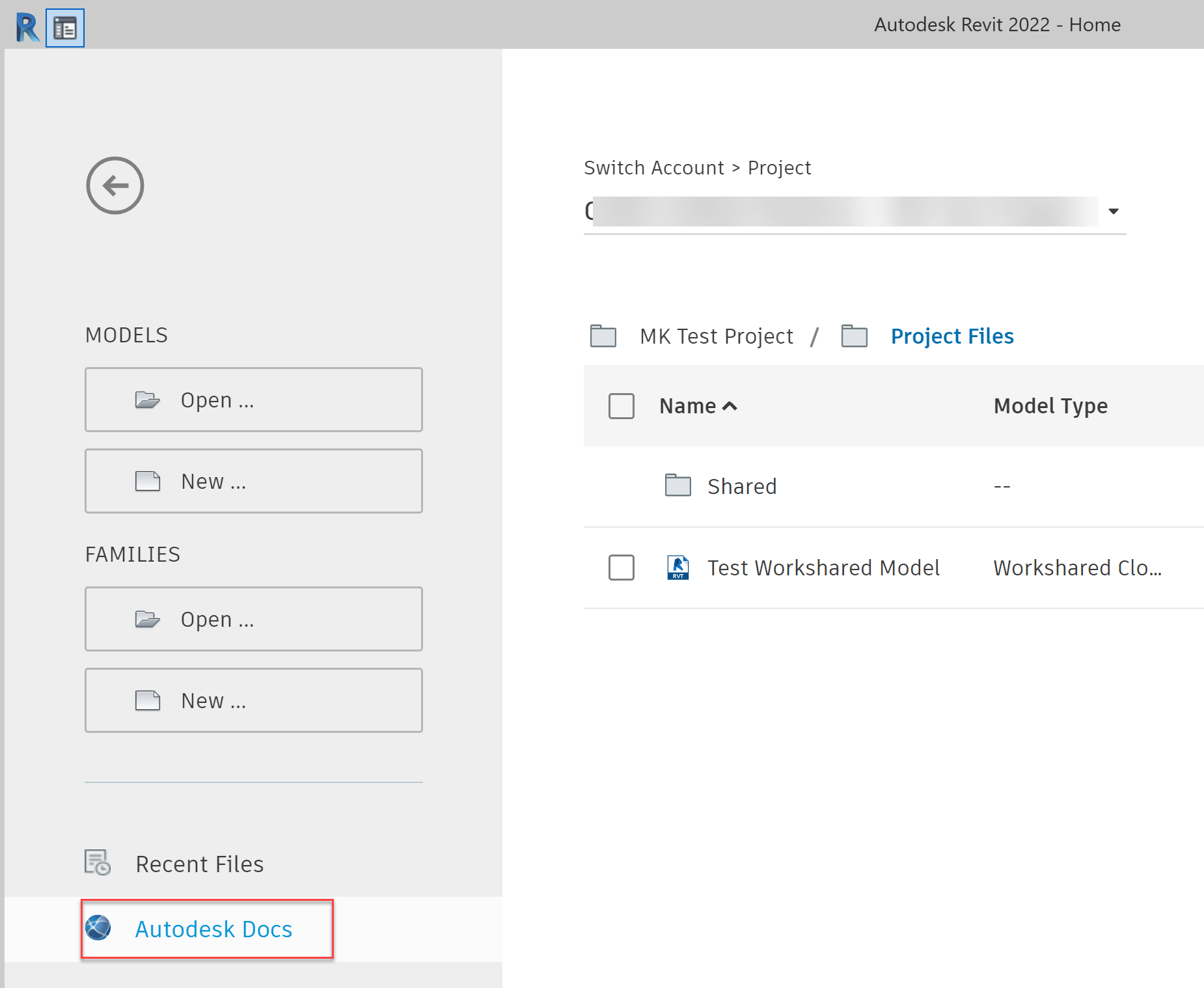This screenshot has width=1204, height=988.
Task: Click the New button under Models
Action: [253, 481]
